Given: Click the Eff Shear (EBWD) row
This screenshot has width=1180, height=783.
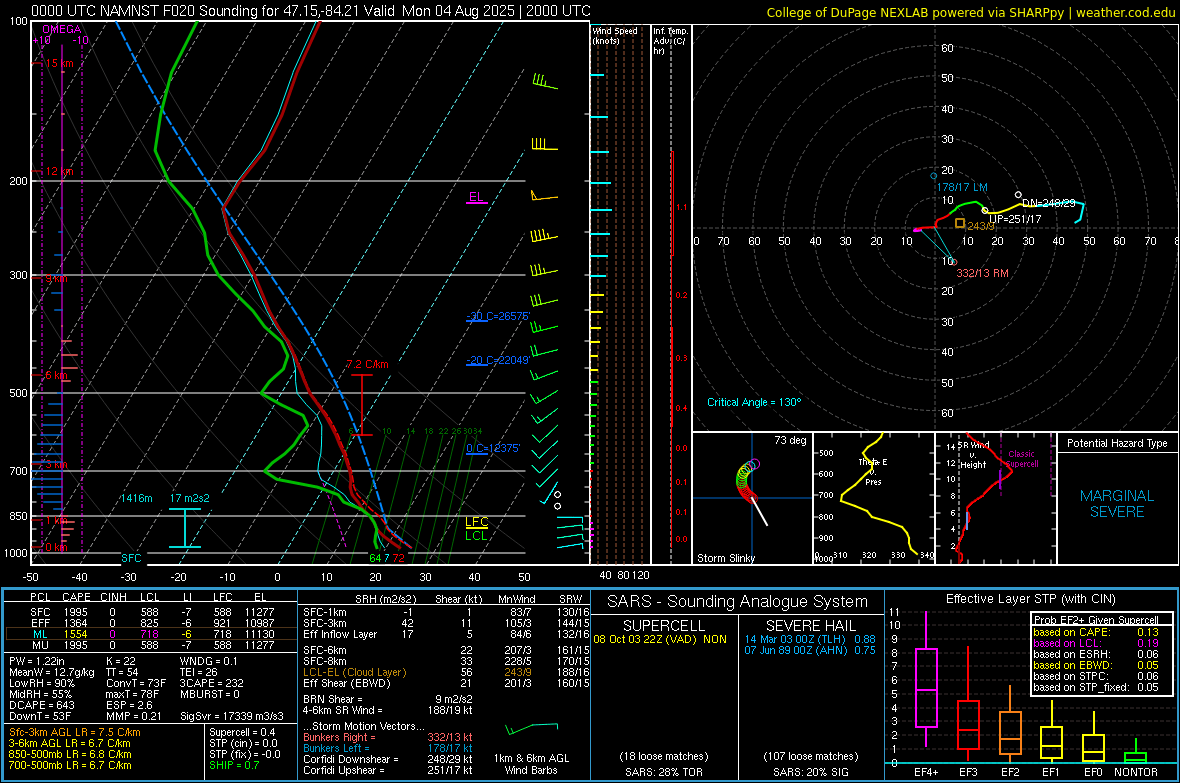Looking at the screenshot, I should pyautogui.click(x=446, y=683).
